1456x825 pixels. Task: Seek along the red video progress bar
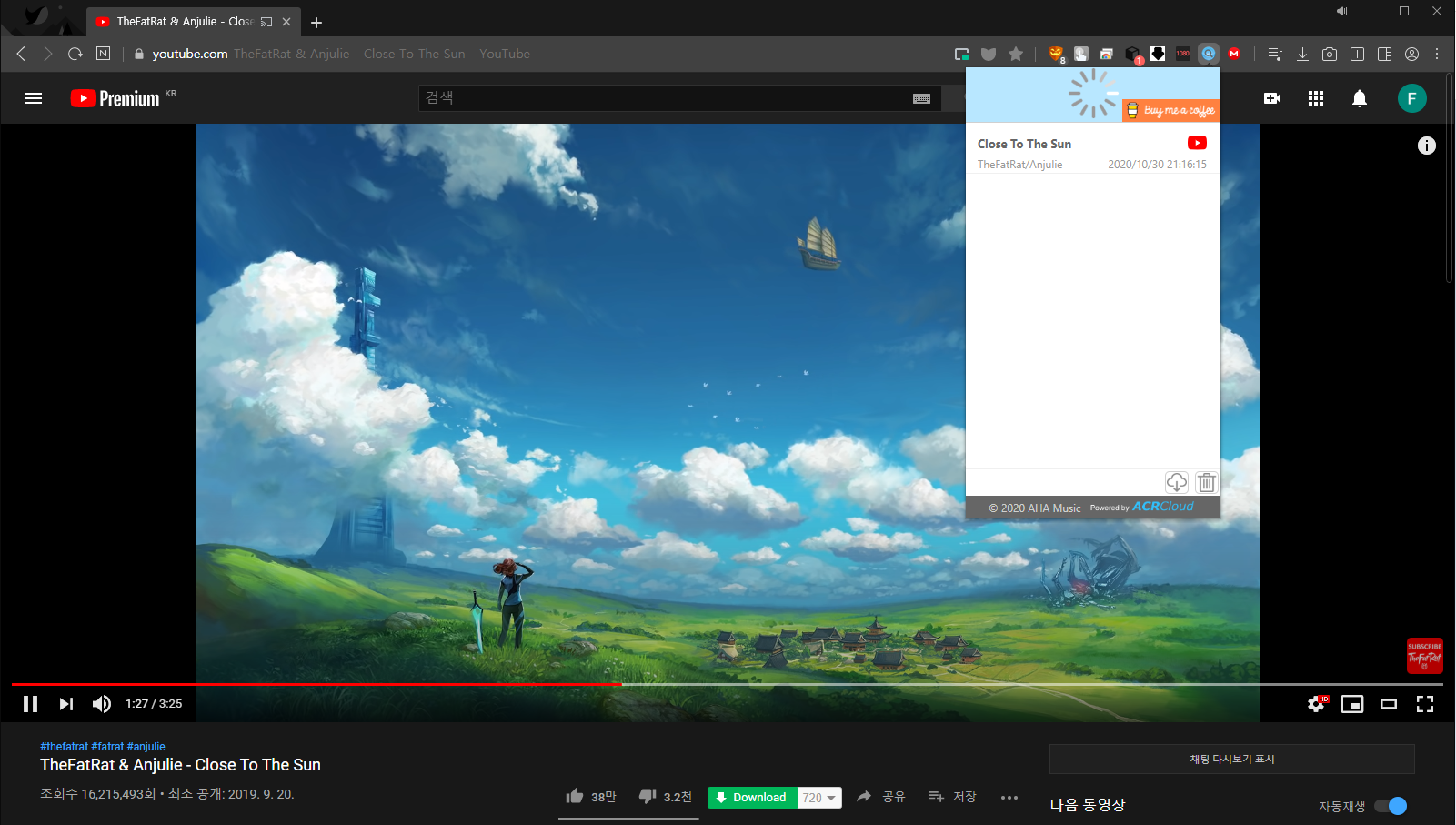(x=316, y=684)
